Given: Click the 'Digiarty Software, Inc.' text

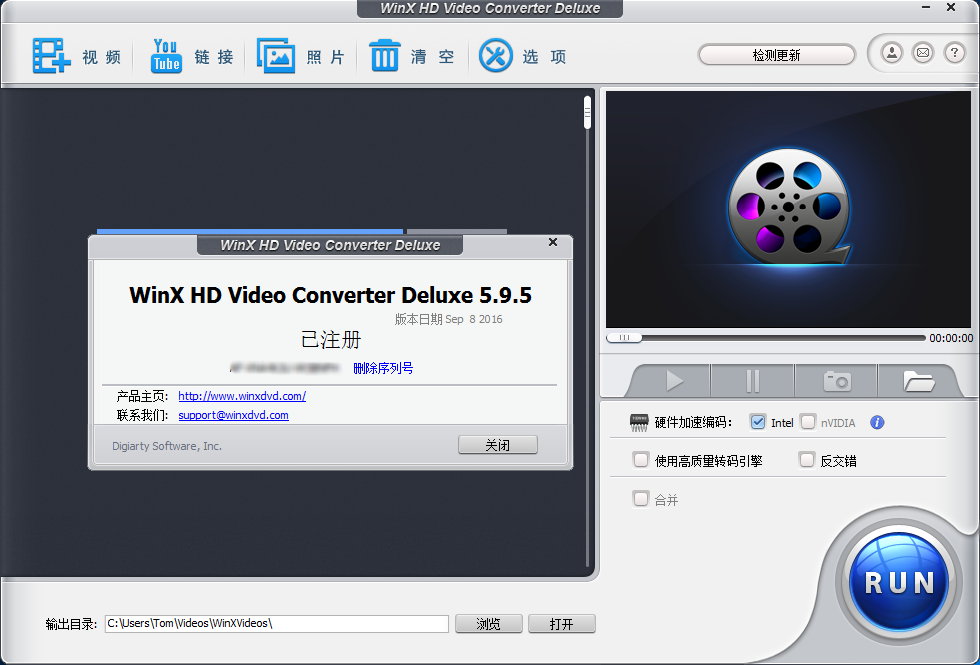Looking at the screenshot, I should click(x=167, y=446).
